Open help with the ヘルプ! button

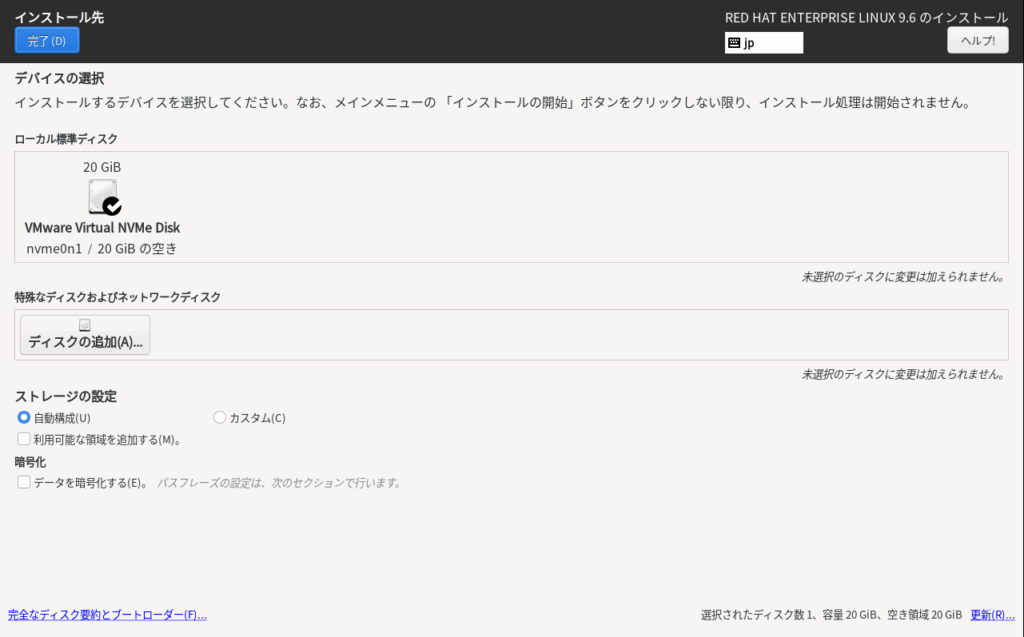coord(977,40)
